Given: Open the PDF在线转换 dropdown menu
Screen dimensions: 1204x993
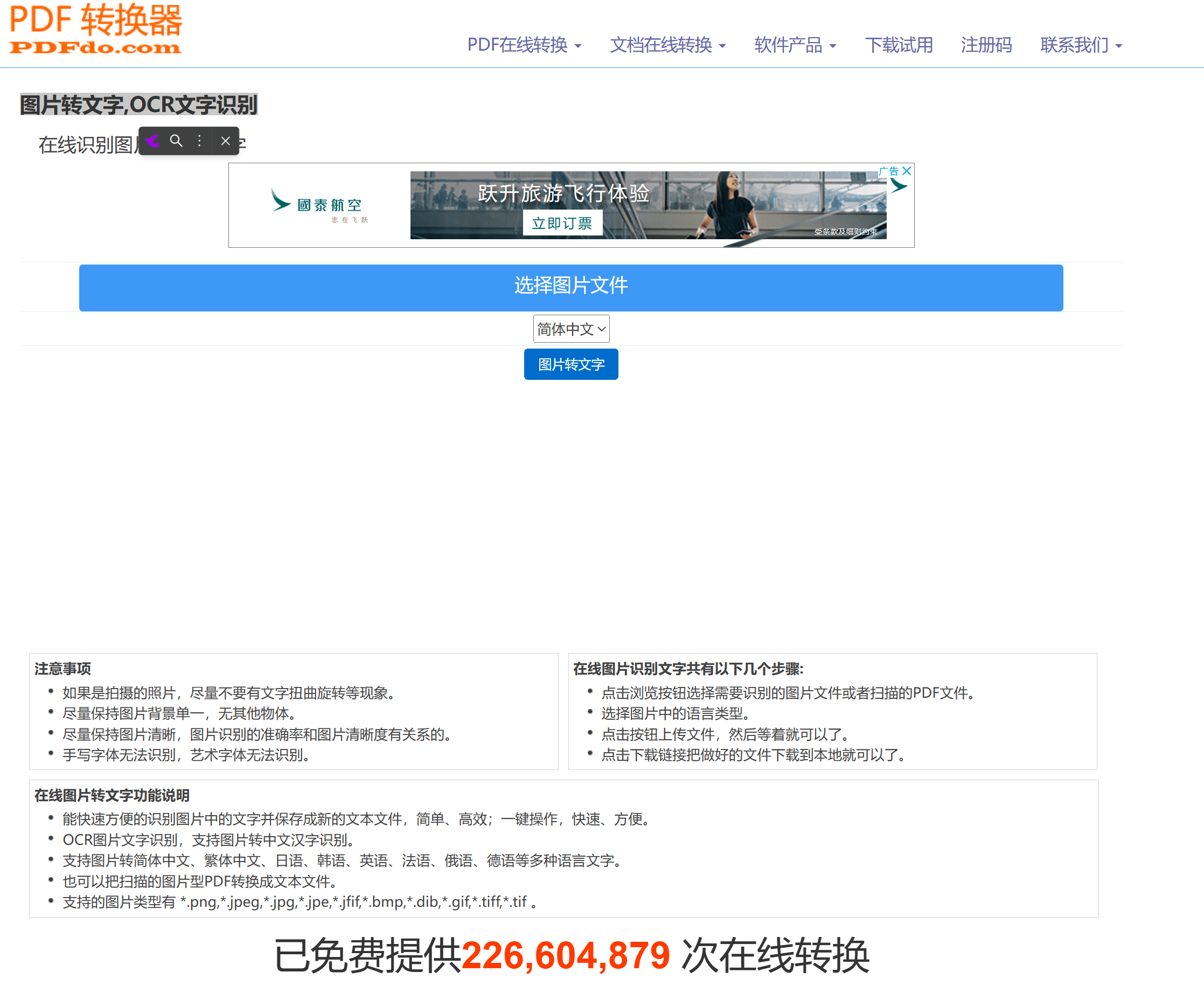Looking at the screenshot, I should tap(524, 45).
